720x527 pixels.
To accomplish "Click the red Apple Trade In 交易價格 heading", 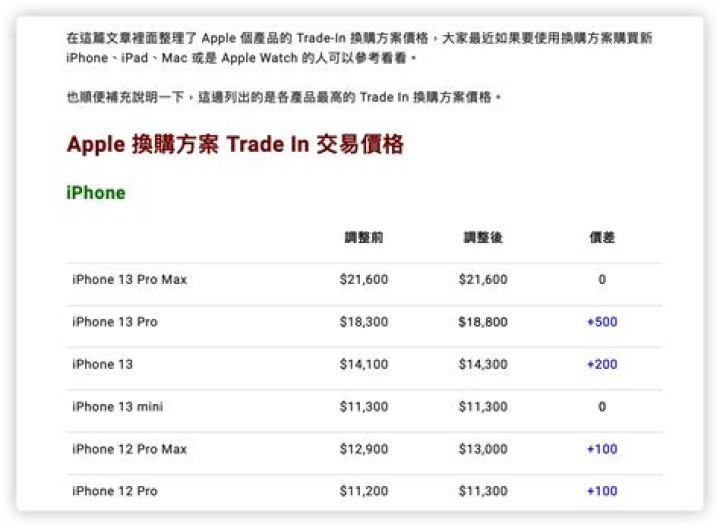I will (x=235, y=145).
